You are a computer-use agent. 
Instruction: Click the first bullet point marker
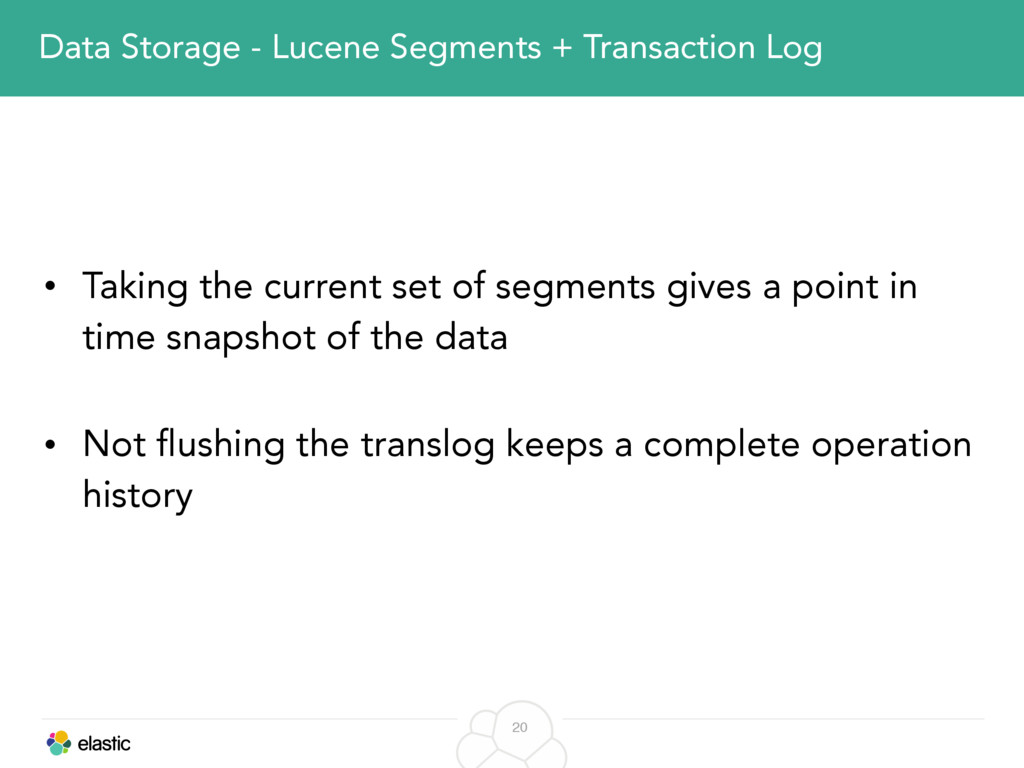(50, 286)
